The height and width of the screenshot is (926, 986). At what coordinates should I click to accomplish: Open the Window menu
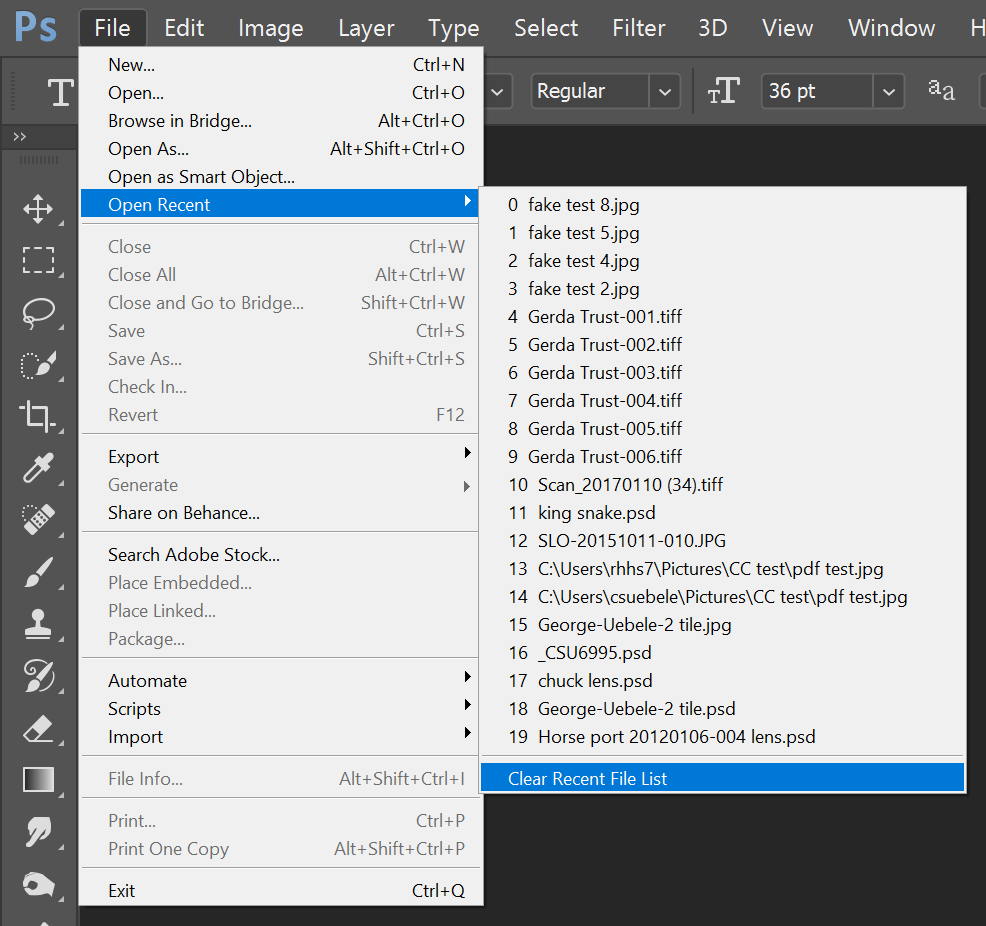(890, 27)
